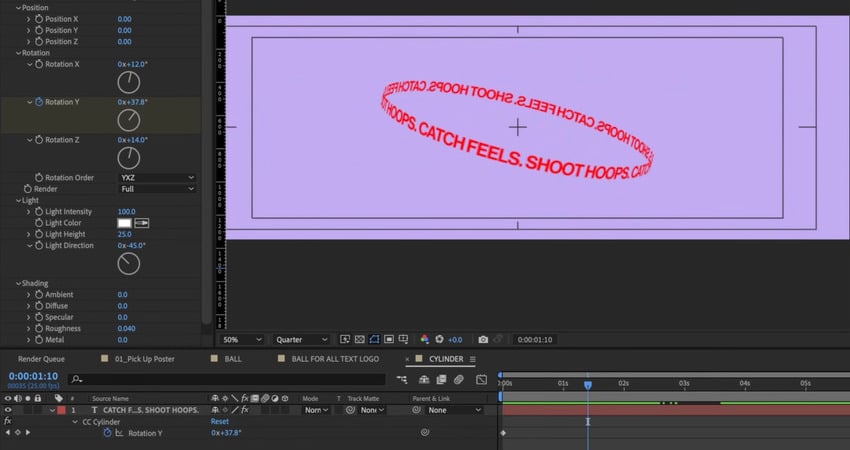Screen dimensions: 850x450
Task: Open layer blending Mode dropdown
Action: click(x=317, y=410)
